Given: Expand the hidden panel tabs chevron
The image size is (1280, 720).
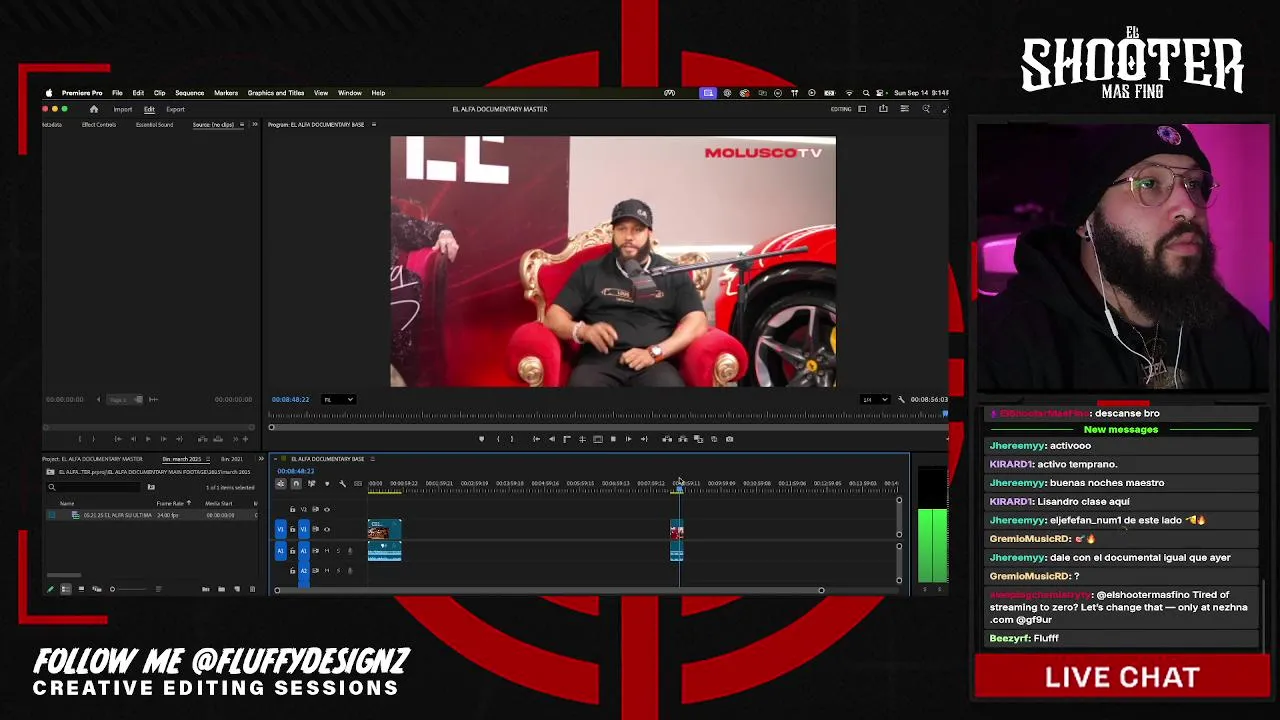Looking at the screenshot, I should tap(255, 125).
